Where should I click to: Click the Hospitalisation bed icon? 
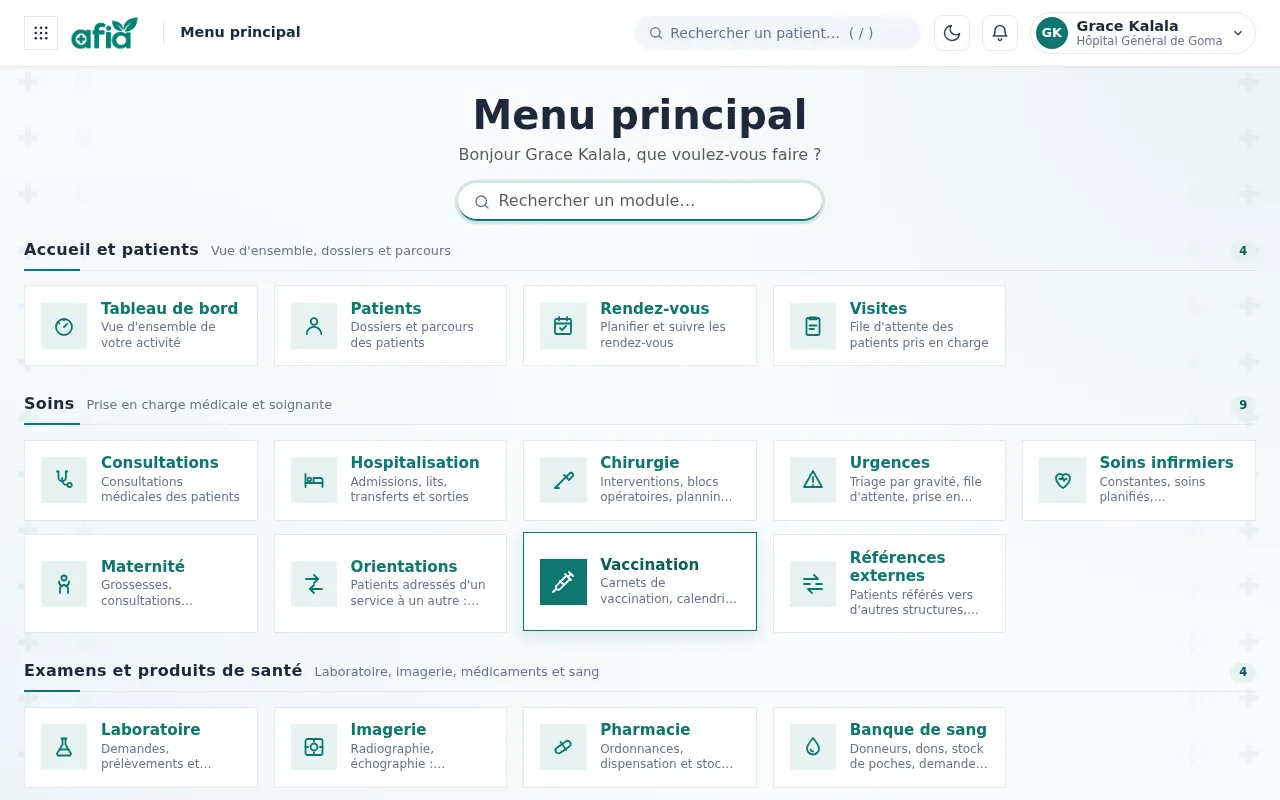click(314, 480)
